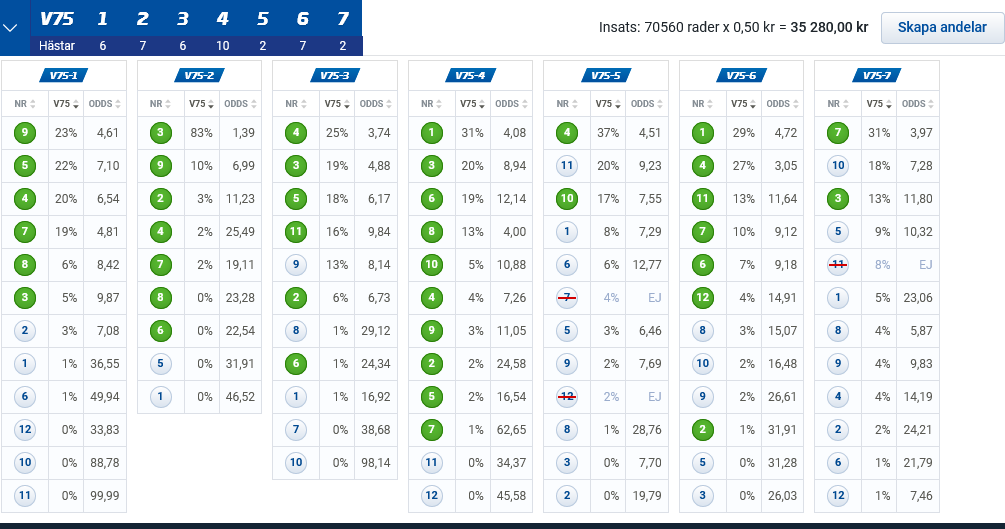Viewport: 1005px width, 529px height.
Task: Deselect horse 3 circle in V75-2
Action: 160,133
